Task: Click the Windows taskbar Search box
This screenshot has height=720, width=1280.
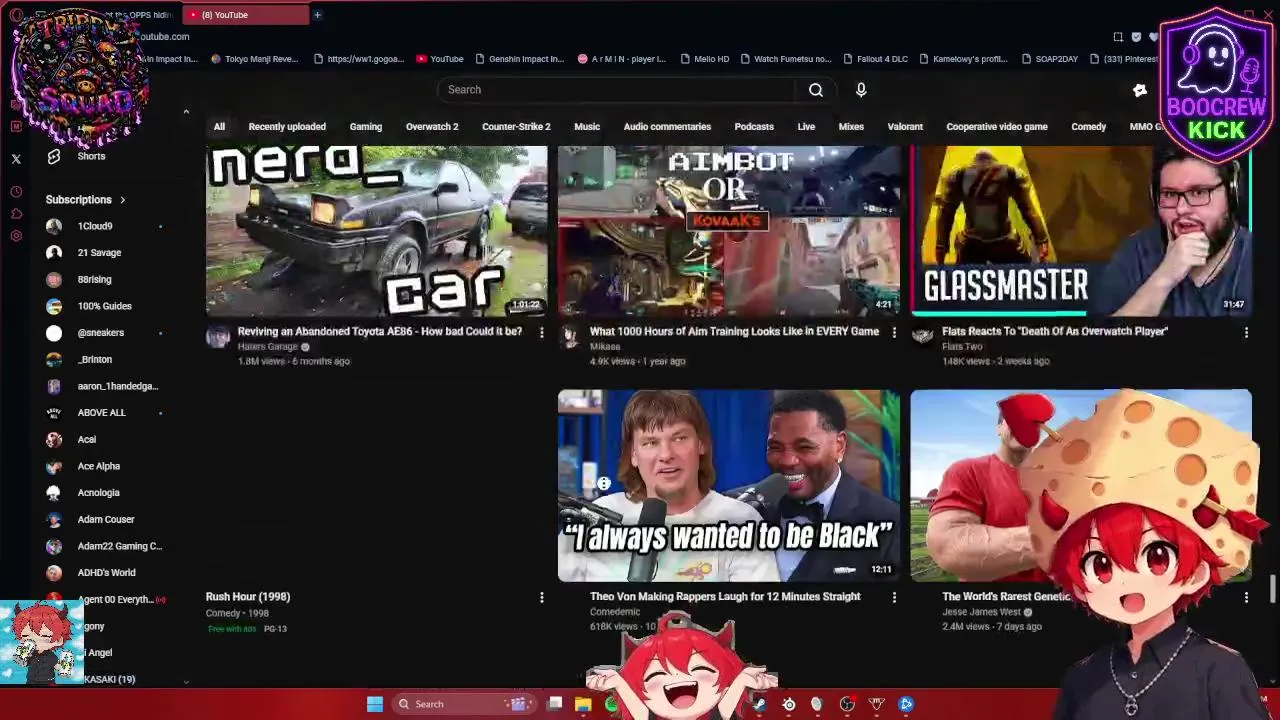Action: (x=462, y=704)
